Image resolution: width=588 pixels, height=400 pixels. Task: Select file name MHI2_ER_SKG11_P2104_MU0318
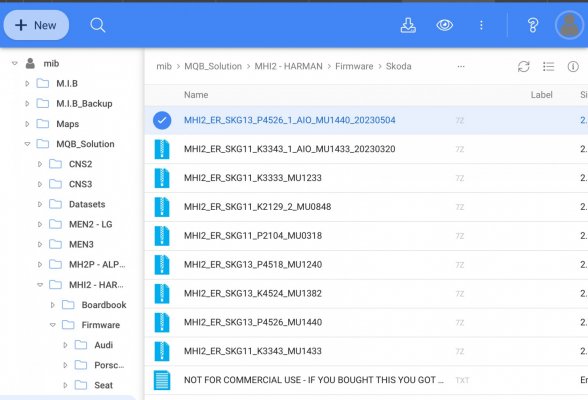[x=253, y=235]
